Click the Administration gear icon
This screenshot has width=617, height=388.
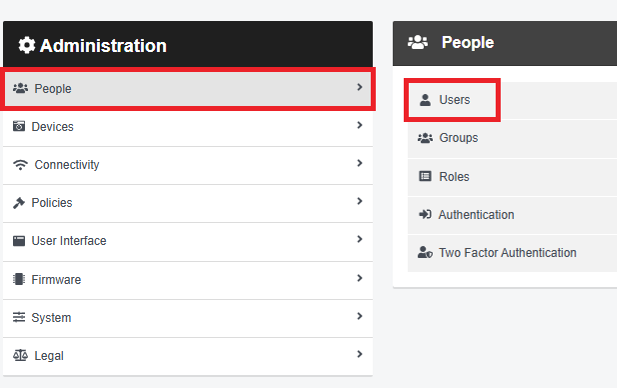point(27,45)
